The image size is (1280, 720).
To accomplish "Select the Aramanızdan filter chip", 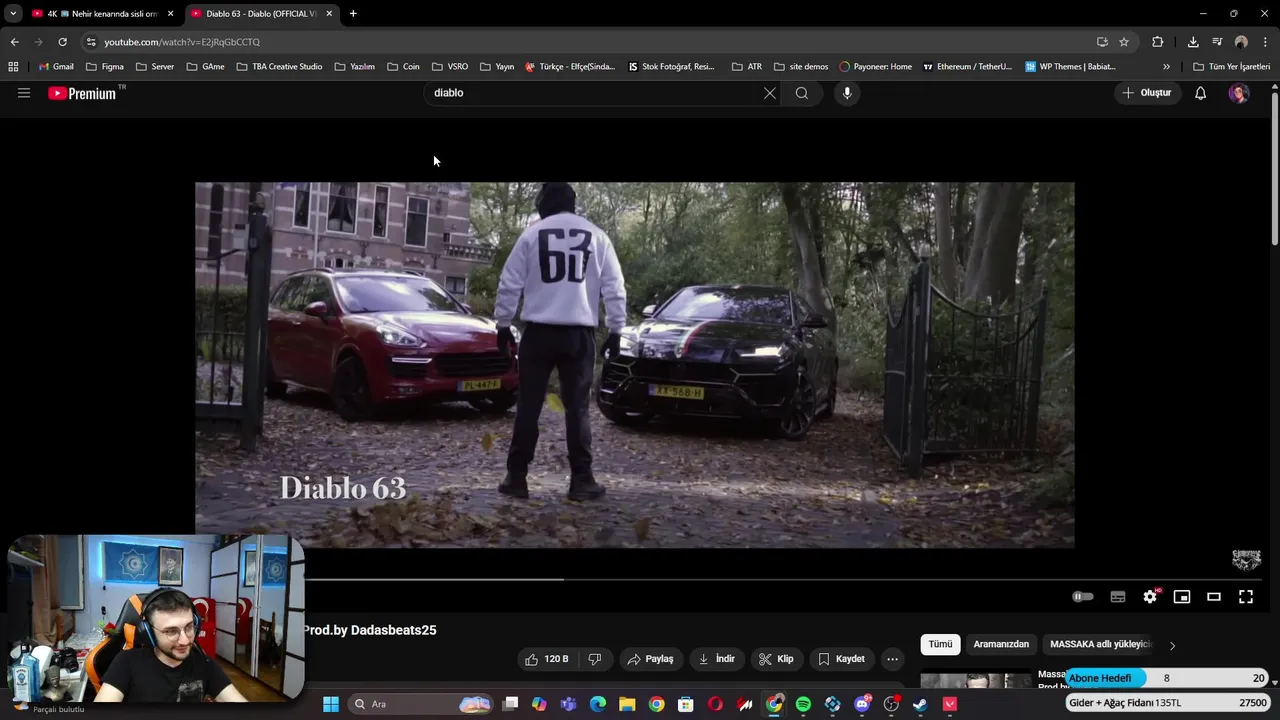I will 1001,645.
